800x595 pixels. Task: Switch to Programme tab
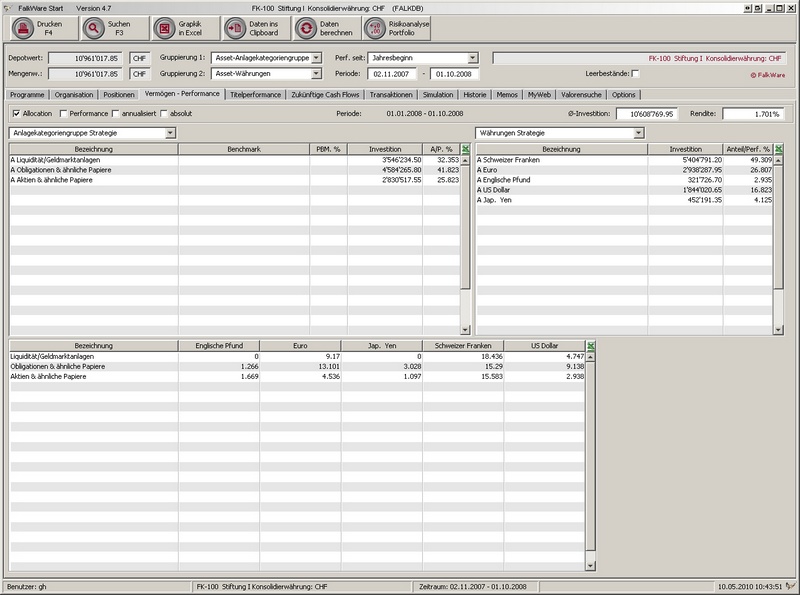point(27,95)
